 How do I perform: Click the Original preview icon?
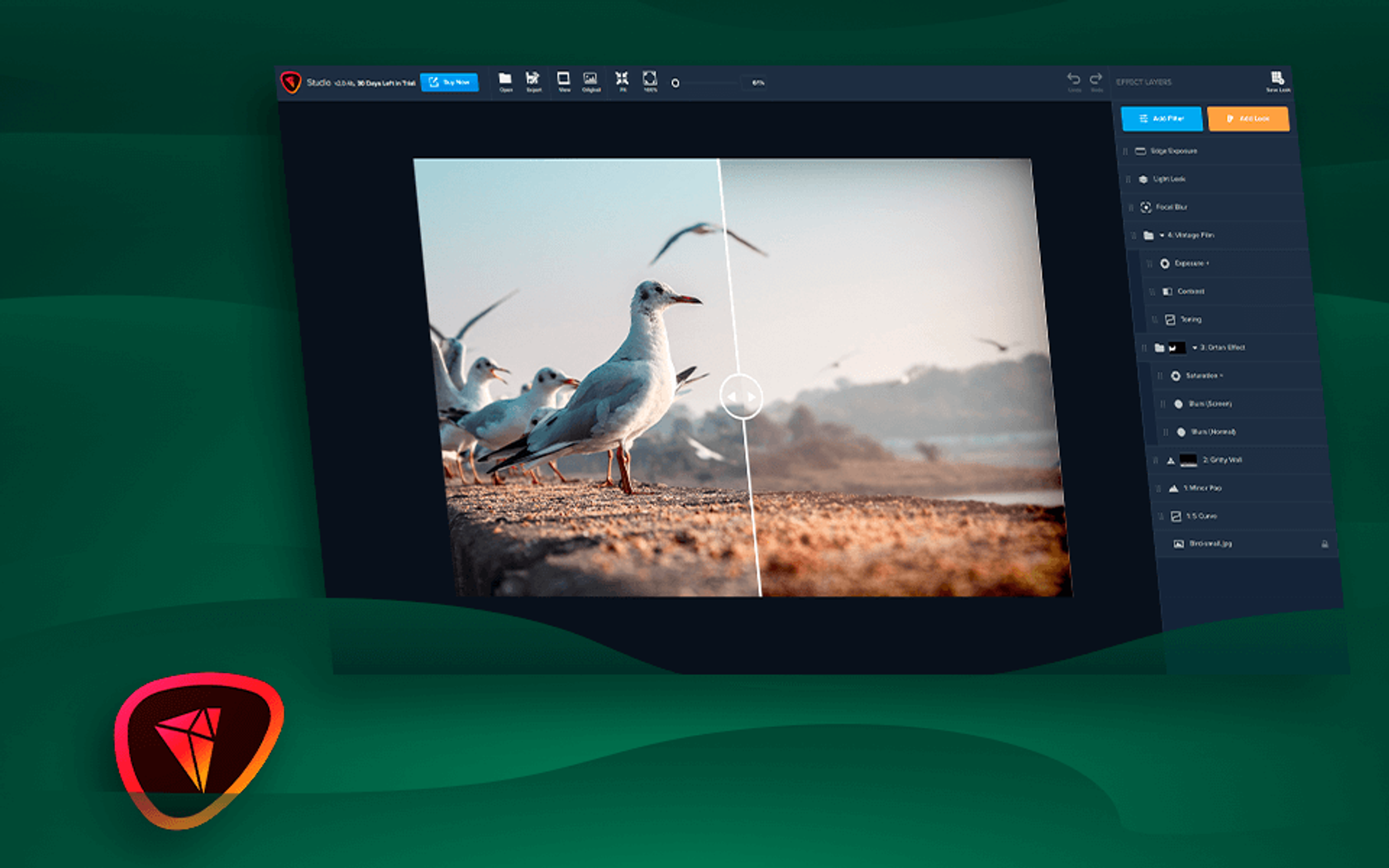589,80
